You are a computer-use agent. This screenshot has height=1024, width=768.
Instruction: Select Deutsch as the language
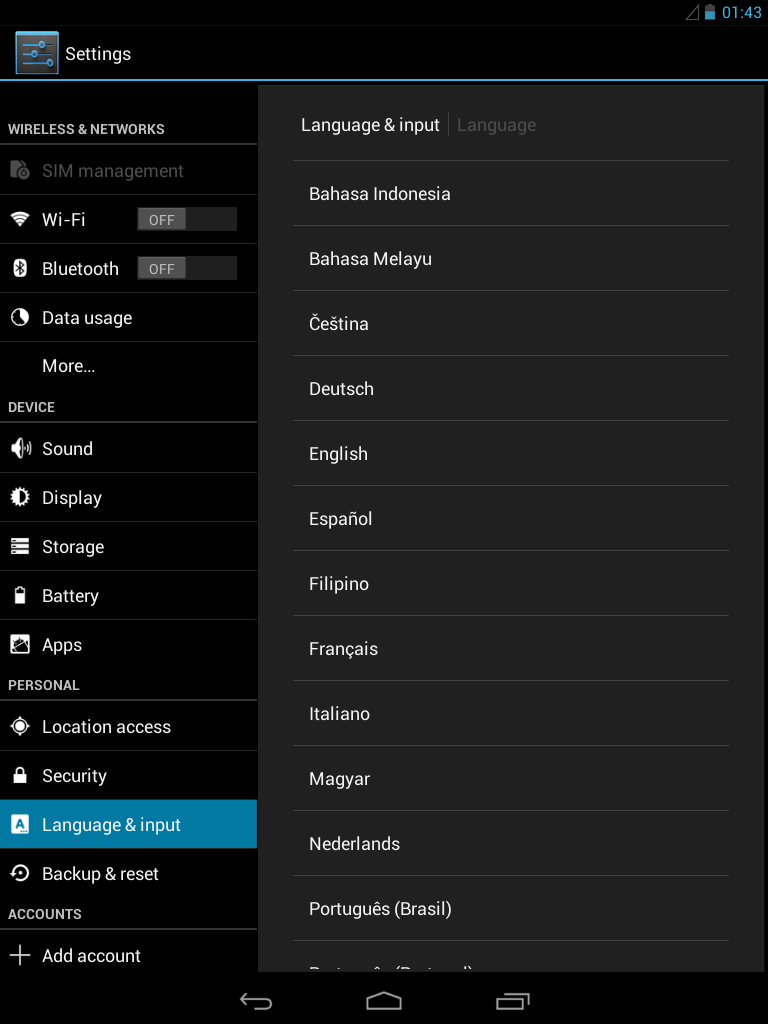[341, 389]
